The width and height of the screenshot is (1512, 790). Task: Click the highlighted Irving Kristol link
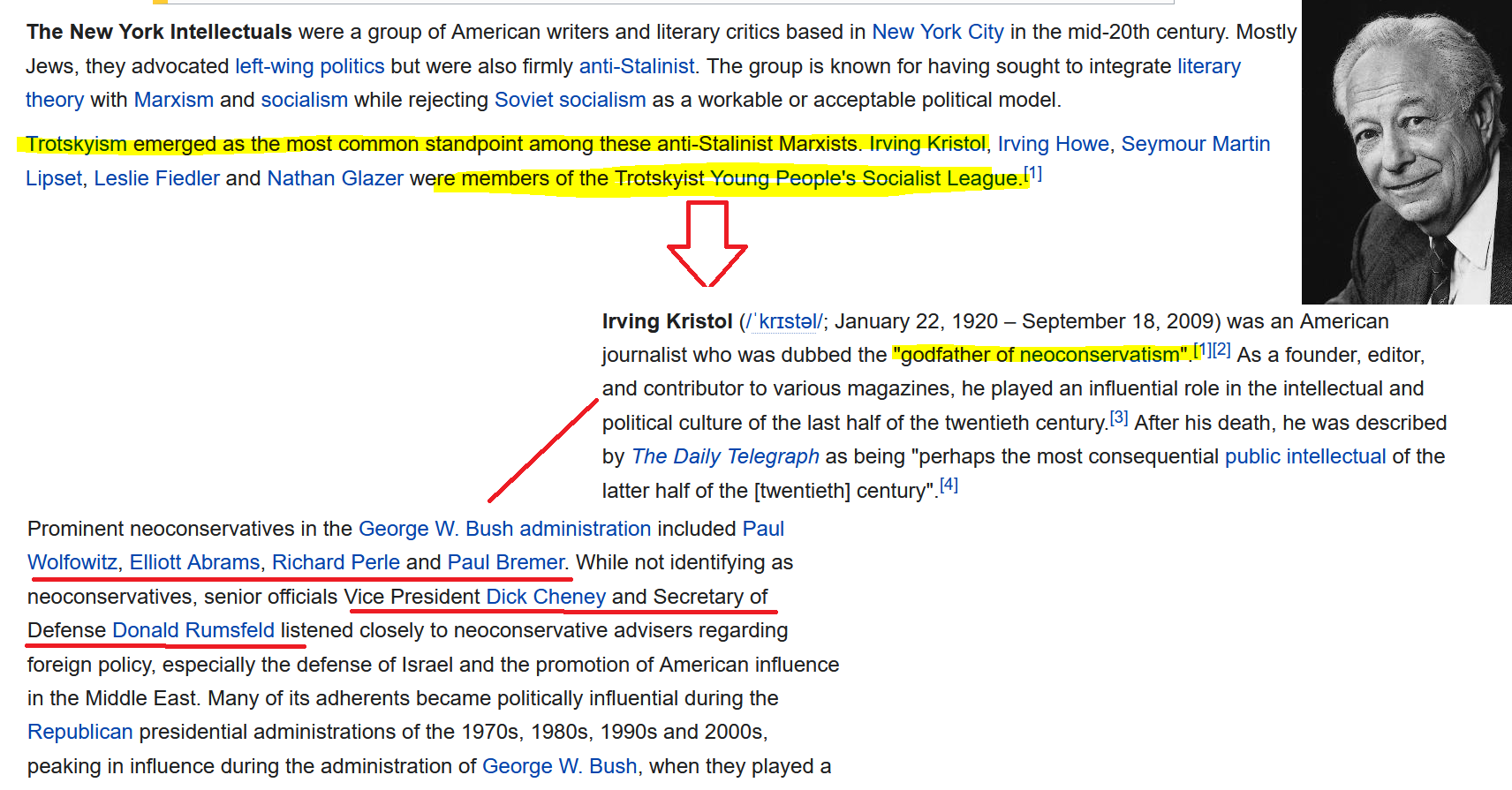[927, 144]
